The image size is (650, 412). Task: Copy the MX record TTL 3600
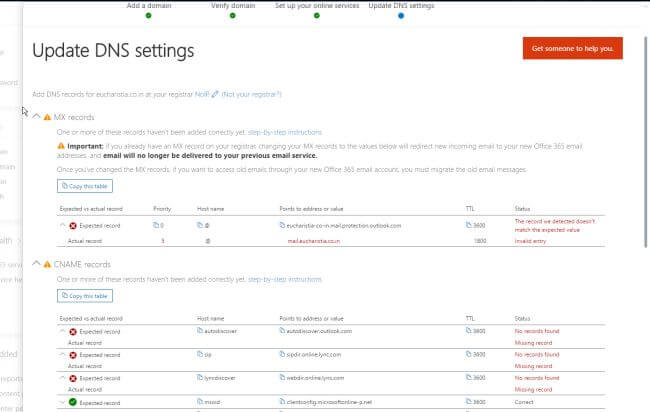(469, 225)
